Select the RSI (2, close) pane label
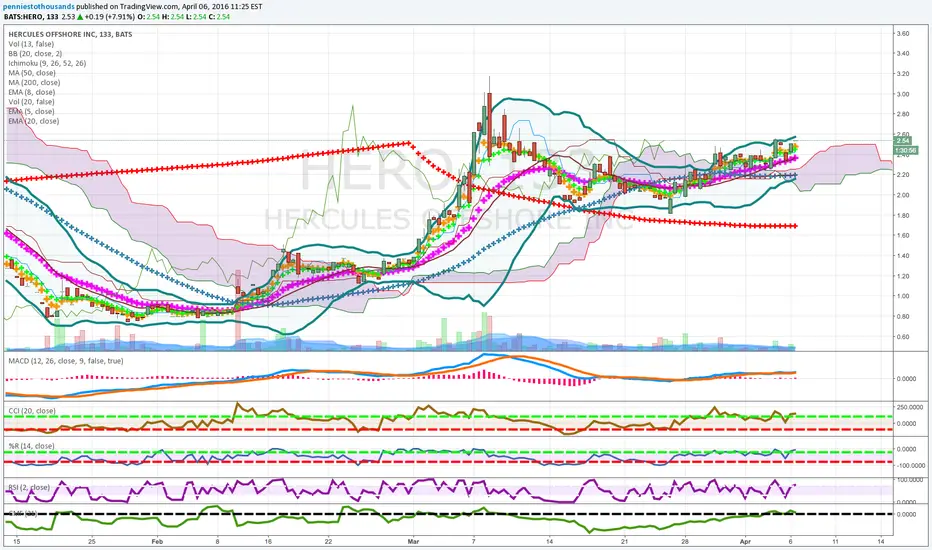932x550 pixels. (x=29, y=487)
